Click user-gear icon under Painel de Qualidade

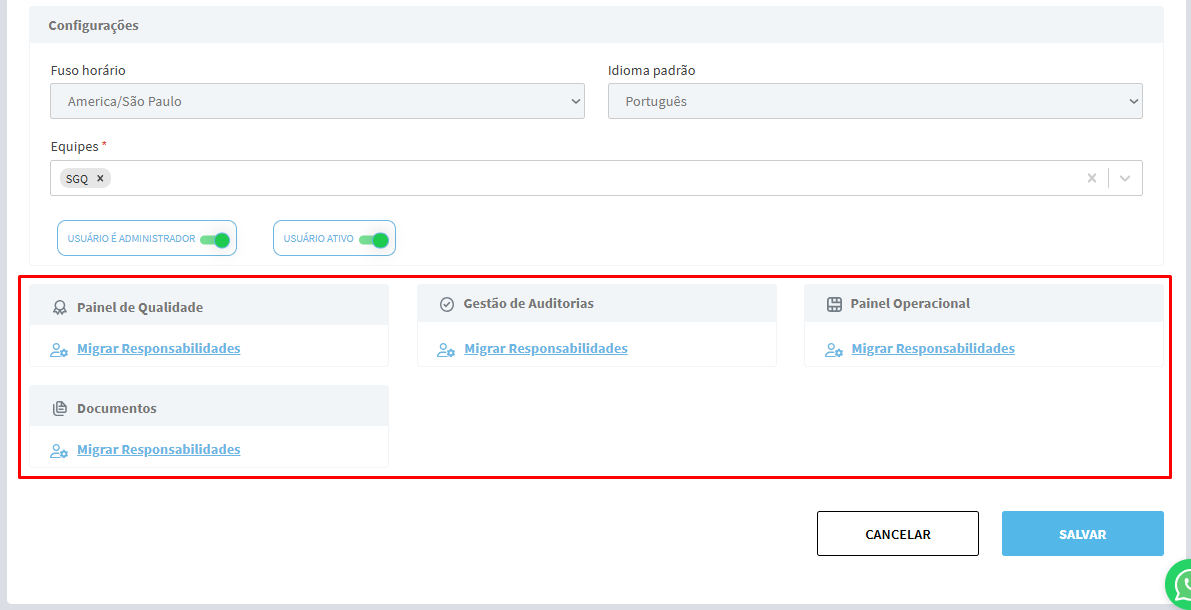pos(59,350)
